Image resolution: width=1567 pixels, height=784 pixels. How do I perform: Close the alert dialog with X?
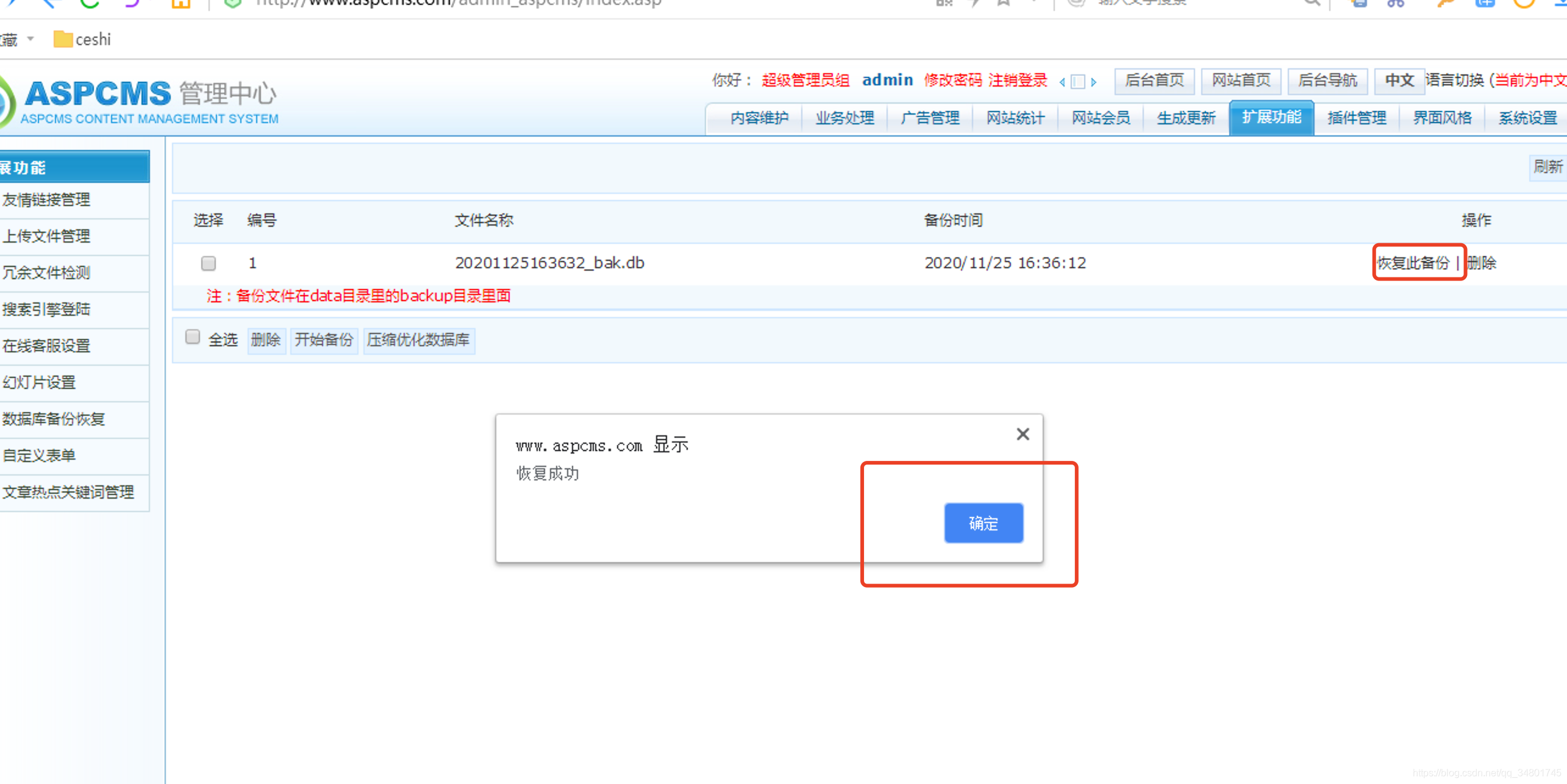(x=1023, y=434)
